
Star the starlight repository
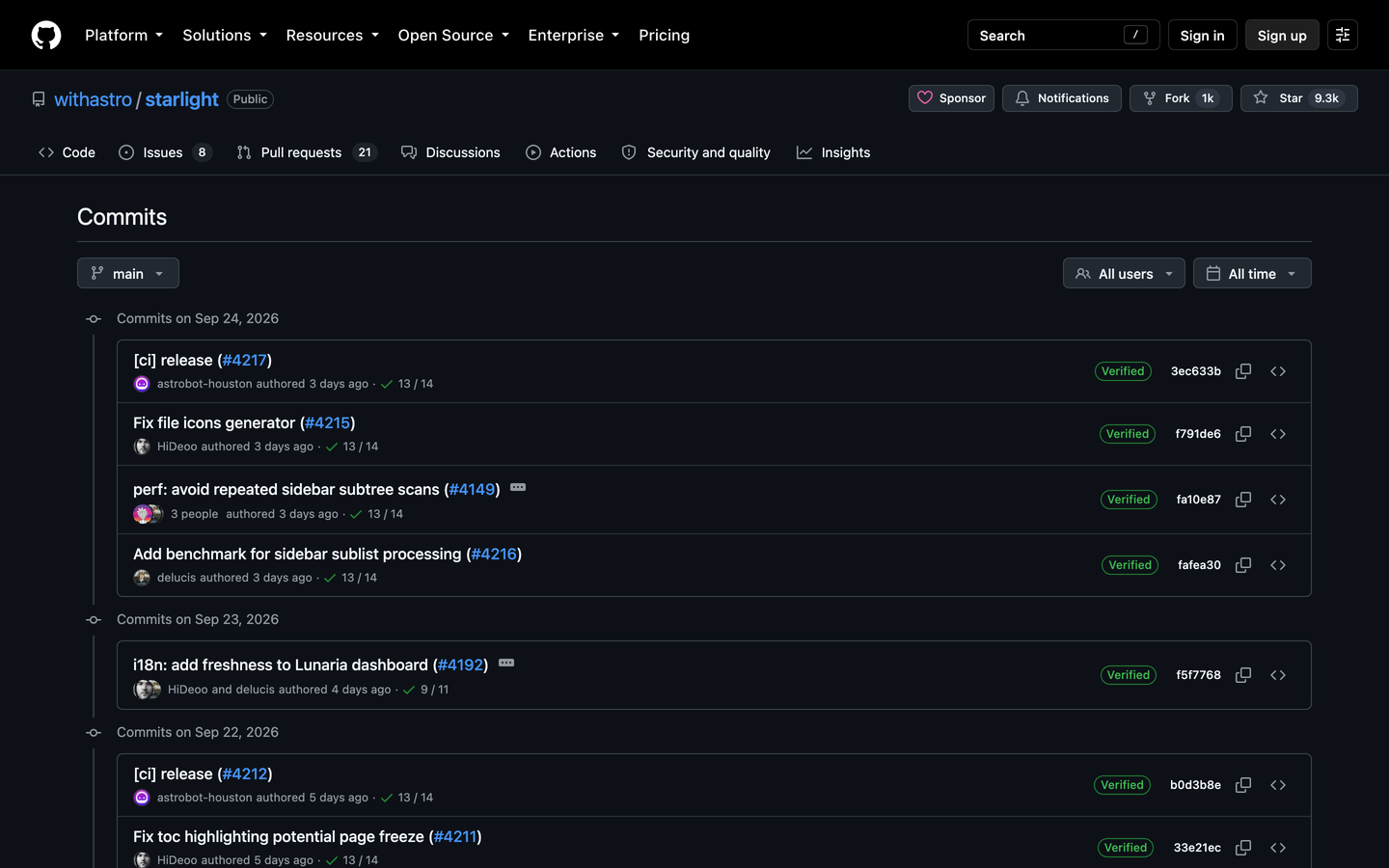click(1299, 98)
